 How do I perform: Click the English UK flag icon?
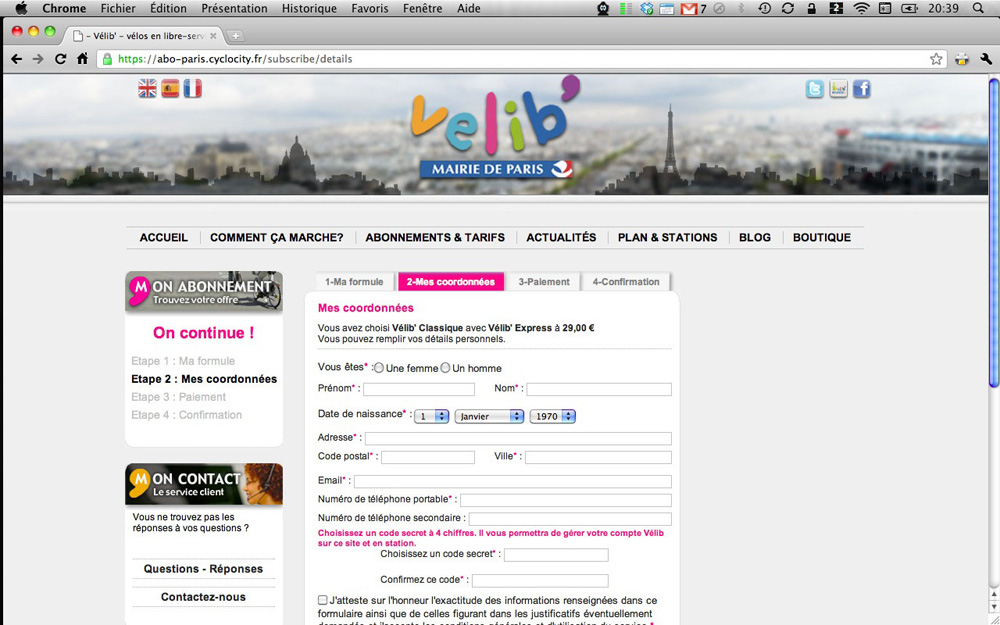coord(147,89)
